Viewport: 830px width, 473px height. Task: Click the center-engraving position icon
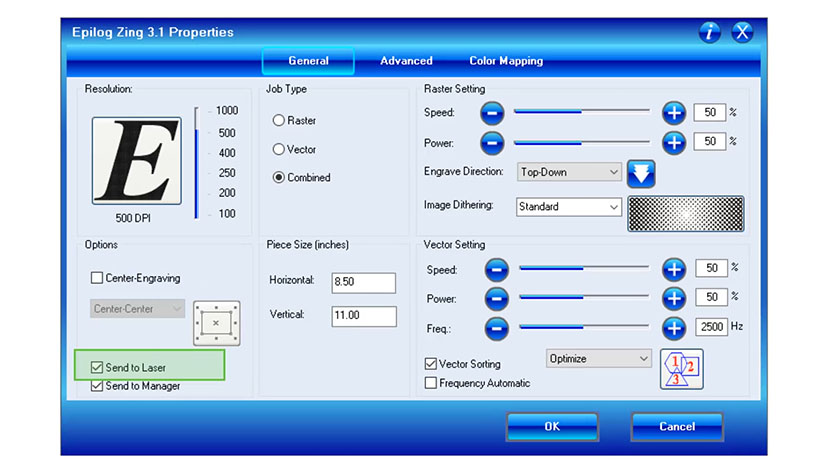point(217,322)
